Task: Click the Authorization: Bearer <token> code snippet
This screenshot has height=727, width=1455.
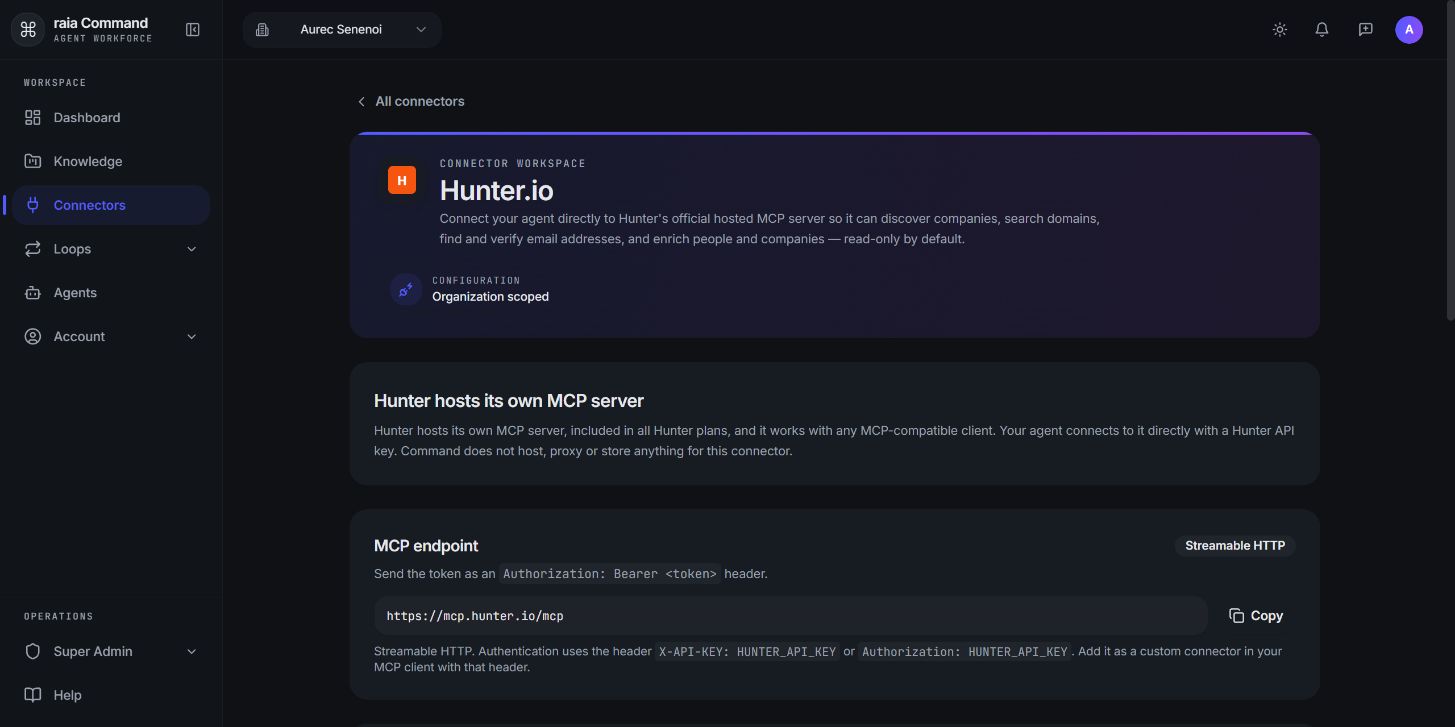Action: tap(610, 574)
